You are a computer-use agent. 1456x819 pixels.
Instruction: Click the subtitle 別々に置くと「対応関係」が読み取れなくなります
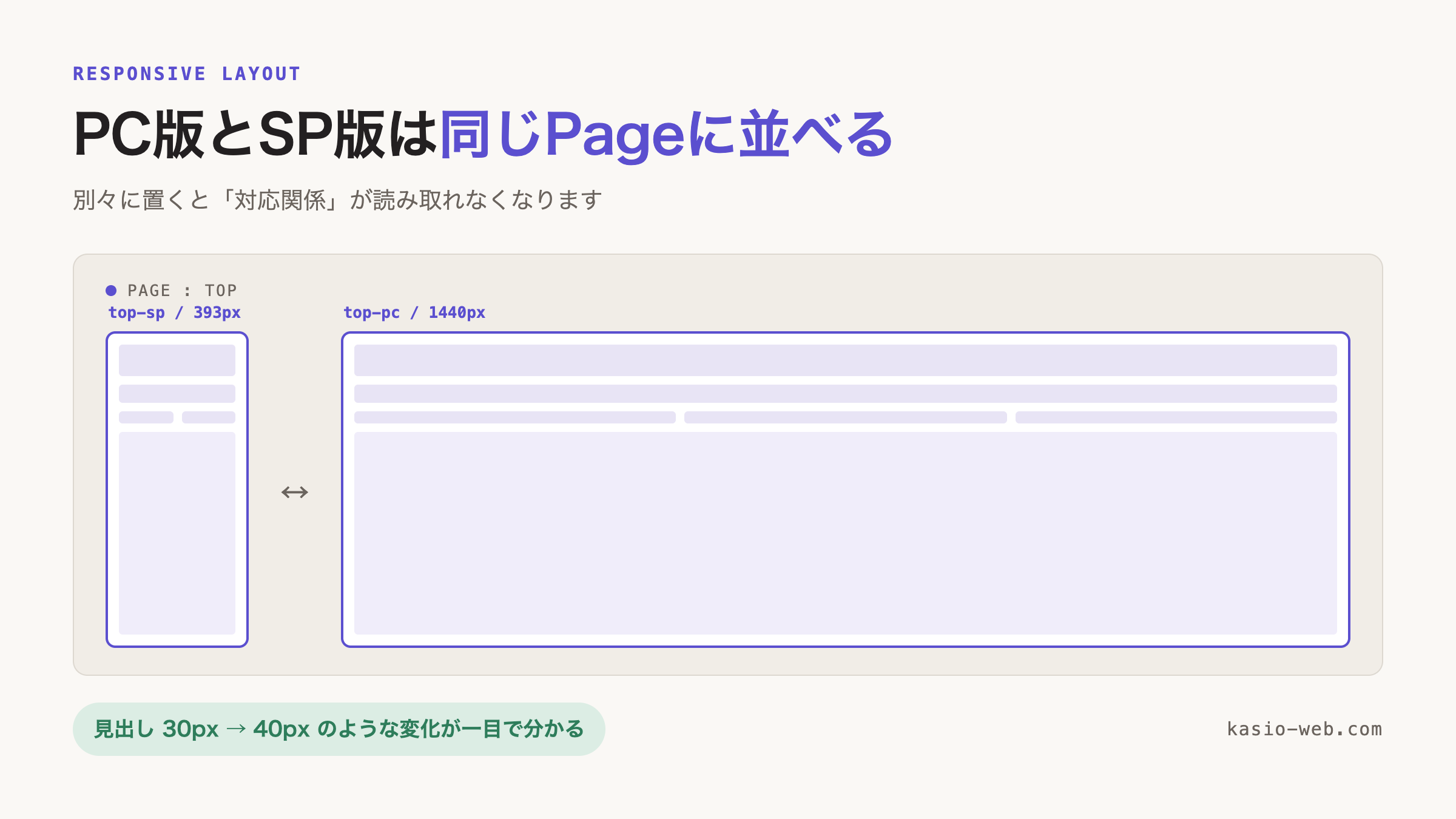pos(337,200)
